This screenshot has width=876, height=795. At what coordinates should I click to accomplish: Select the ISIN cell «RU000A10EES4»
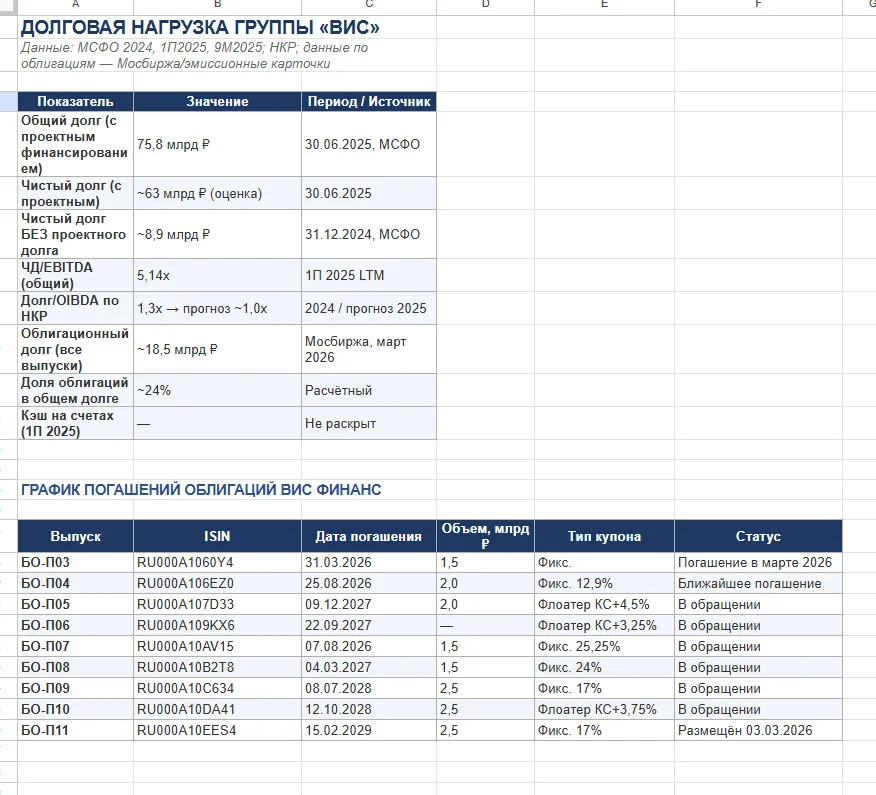click(x=217, y=730)
